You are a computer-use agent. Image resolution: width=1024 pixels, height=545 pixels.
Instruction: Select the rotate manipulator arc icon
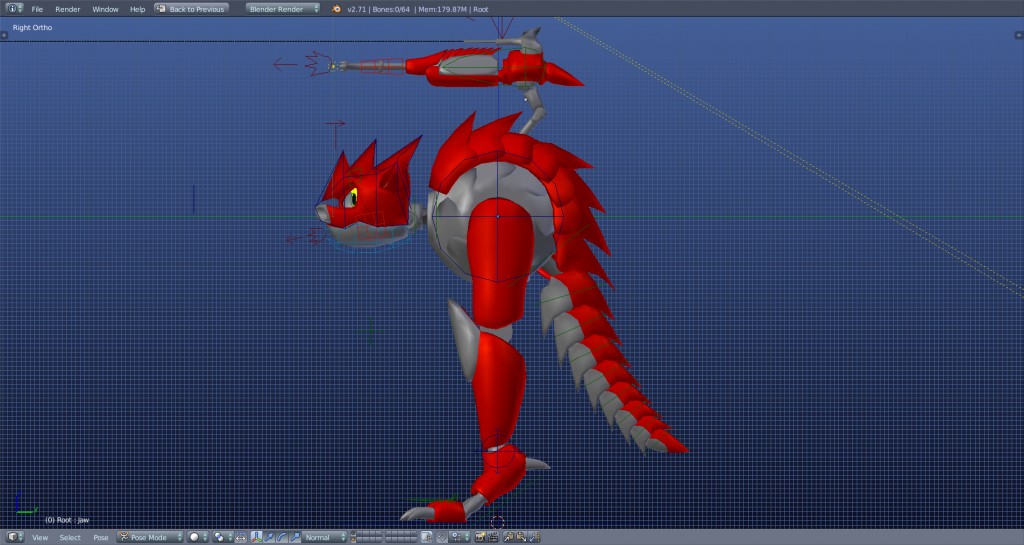pos(281,537)
